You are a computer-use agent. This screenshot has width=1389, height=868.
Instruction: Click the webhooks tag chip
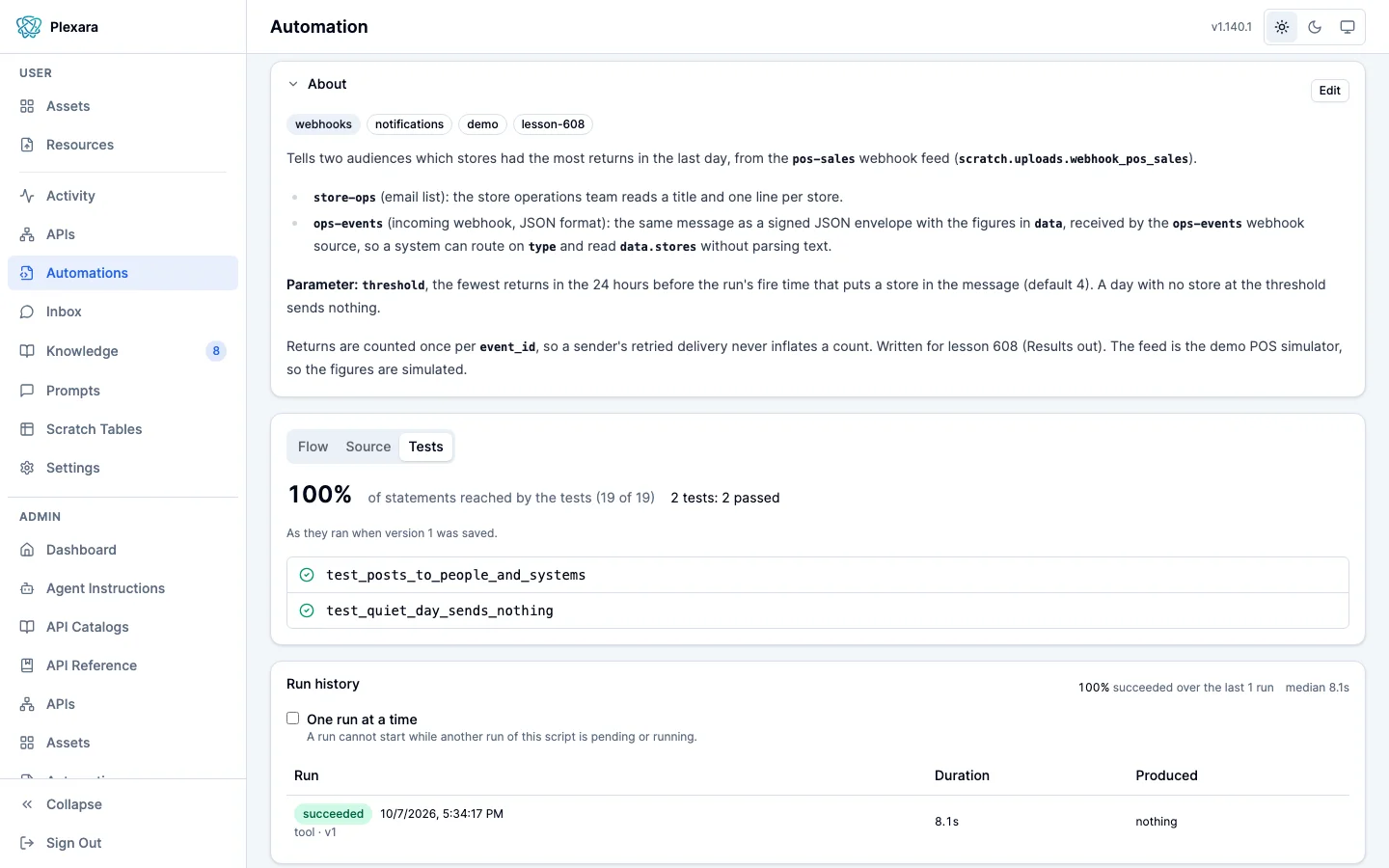tap(323, 124)
